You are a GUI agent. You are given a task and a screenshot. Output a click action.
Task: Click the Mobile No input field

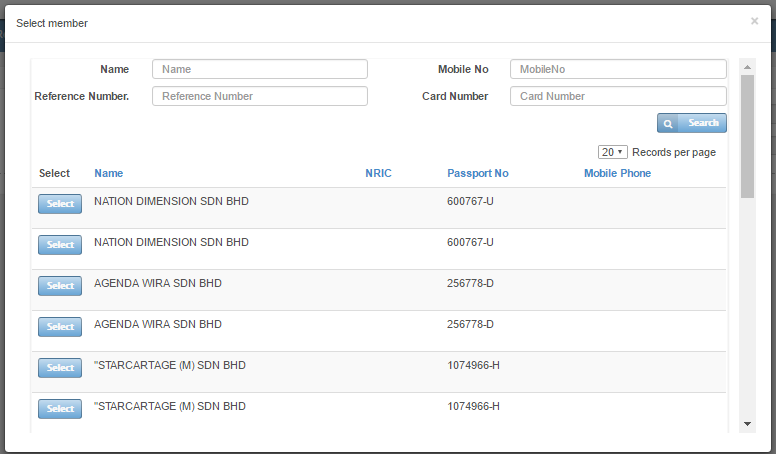(x=618, y=69)
